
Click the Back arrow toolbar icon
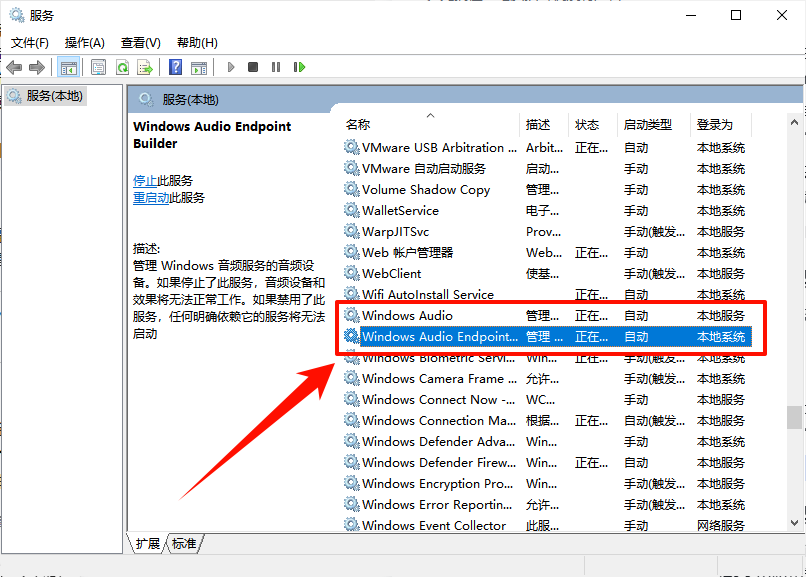[x=14, y=67]
